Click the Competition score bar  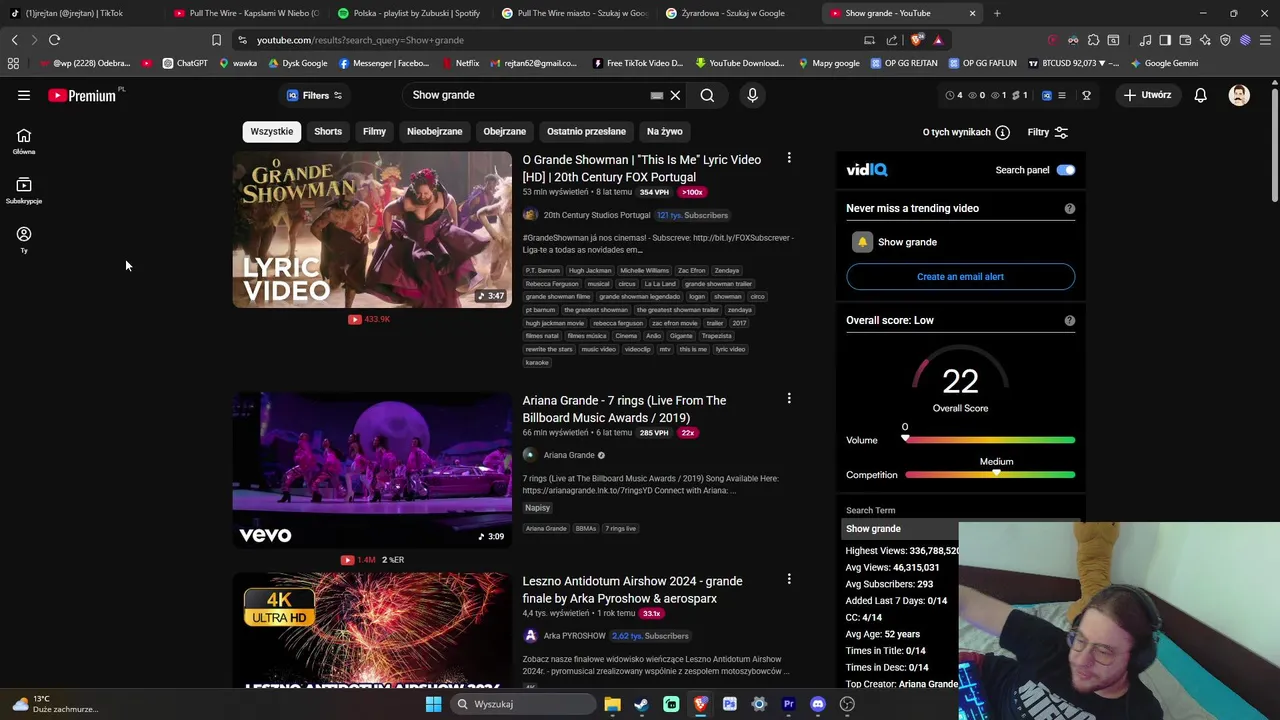pyautogui.click(x=990, y=475)
